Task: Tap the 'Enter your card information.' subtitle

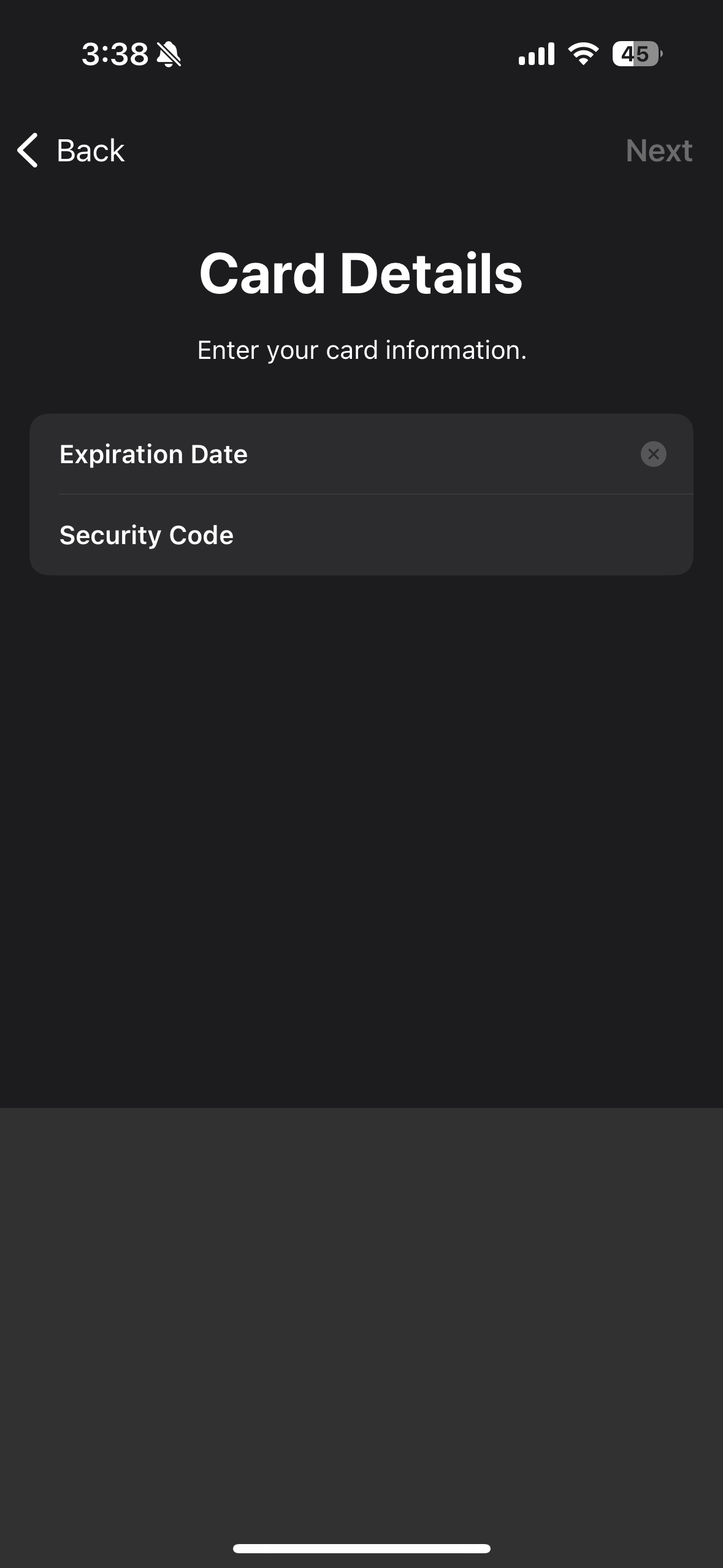Action: click(x=362, y=350)
